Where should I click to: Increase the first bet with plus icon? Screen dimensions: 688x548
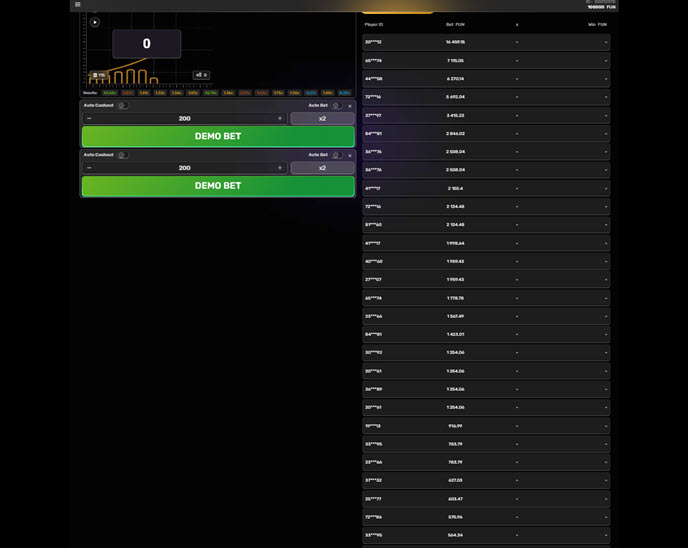coord(280,118)
